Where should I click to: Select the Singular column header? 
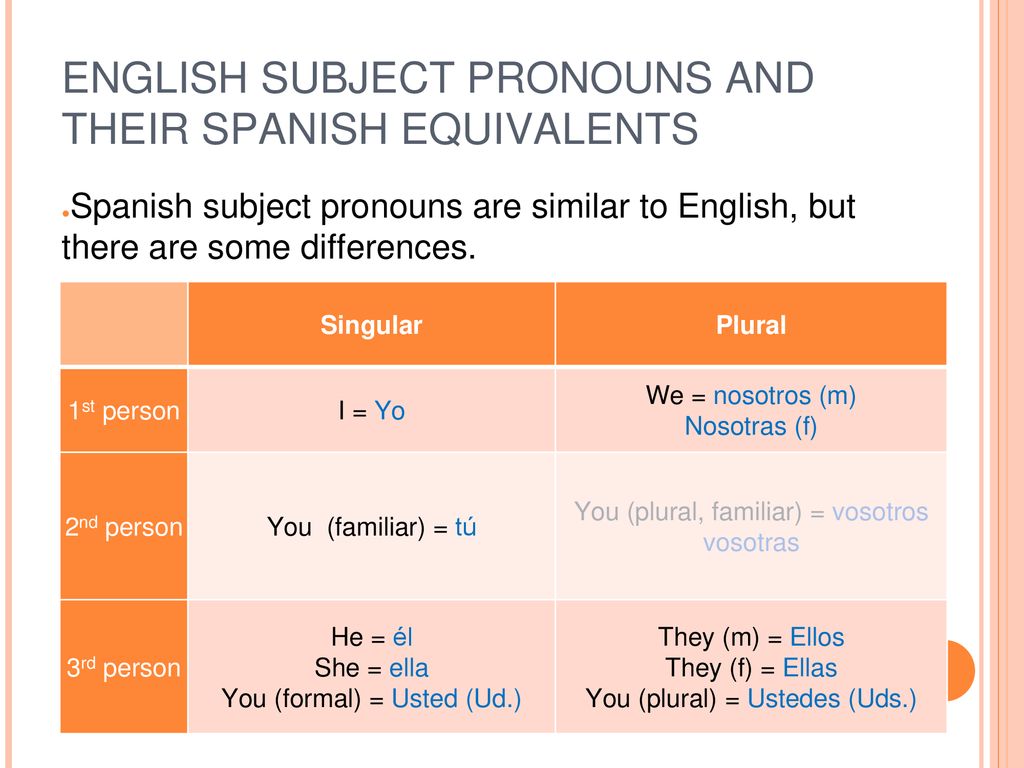point(371,325)
